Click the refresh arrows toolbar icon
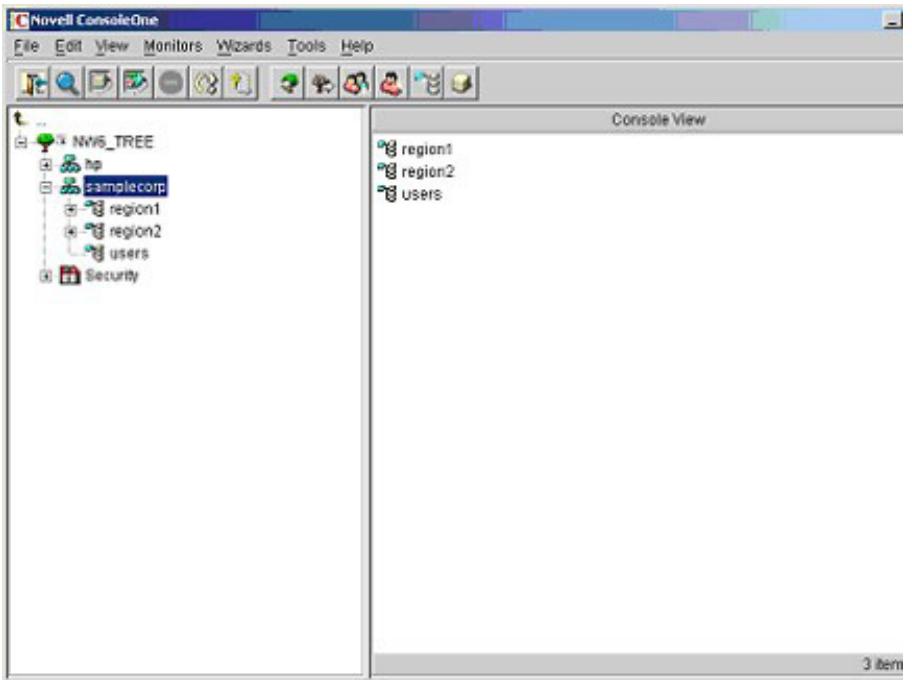Screen dimensions: 912x681 (x=206, y=83)
